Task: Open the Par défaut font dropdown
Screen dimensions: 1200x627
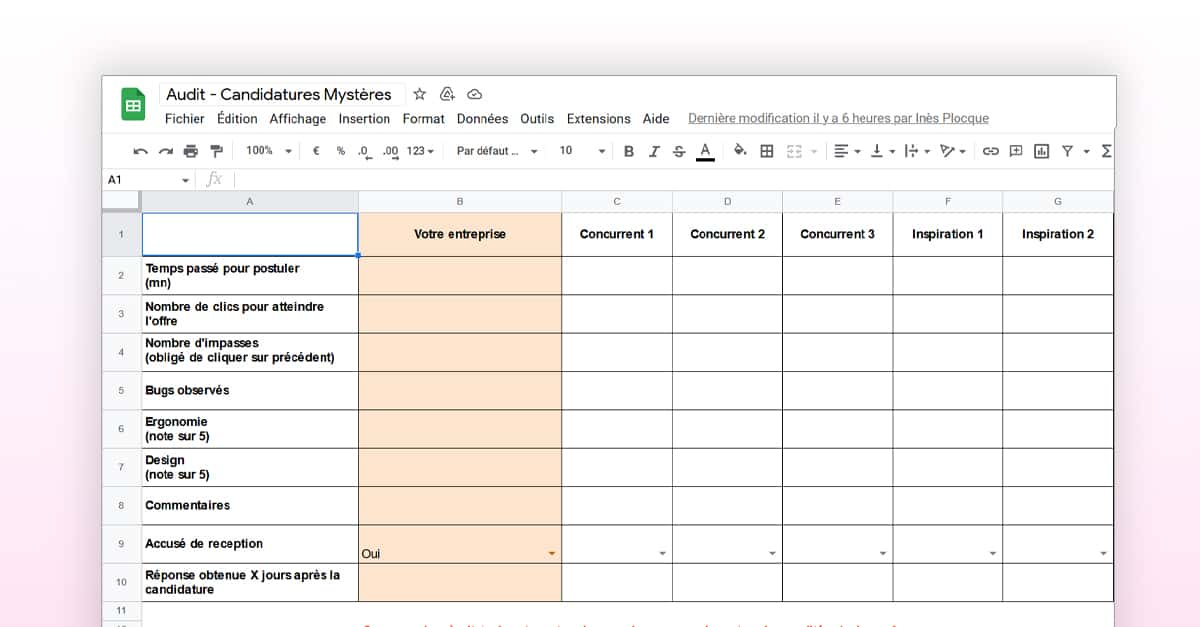Action: point(497,151)
